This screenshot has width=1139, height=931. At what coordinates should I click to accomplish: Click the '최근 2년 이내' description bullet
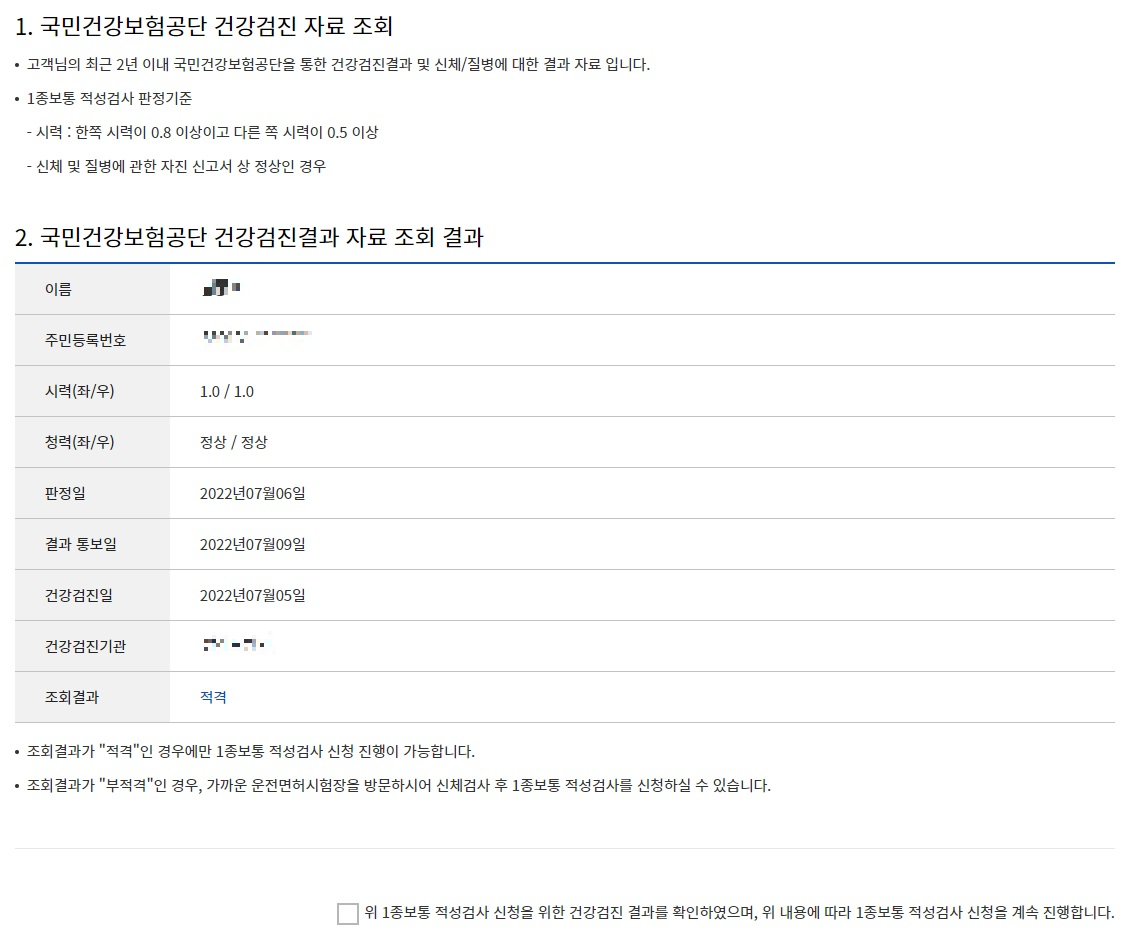338,65
